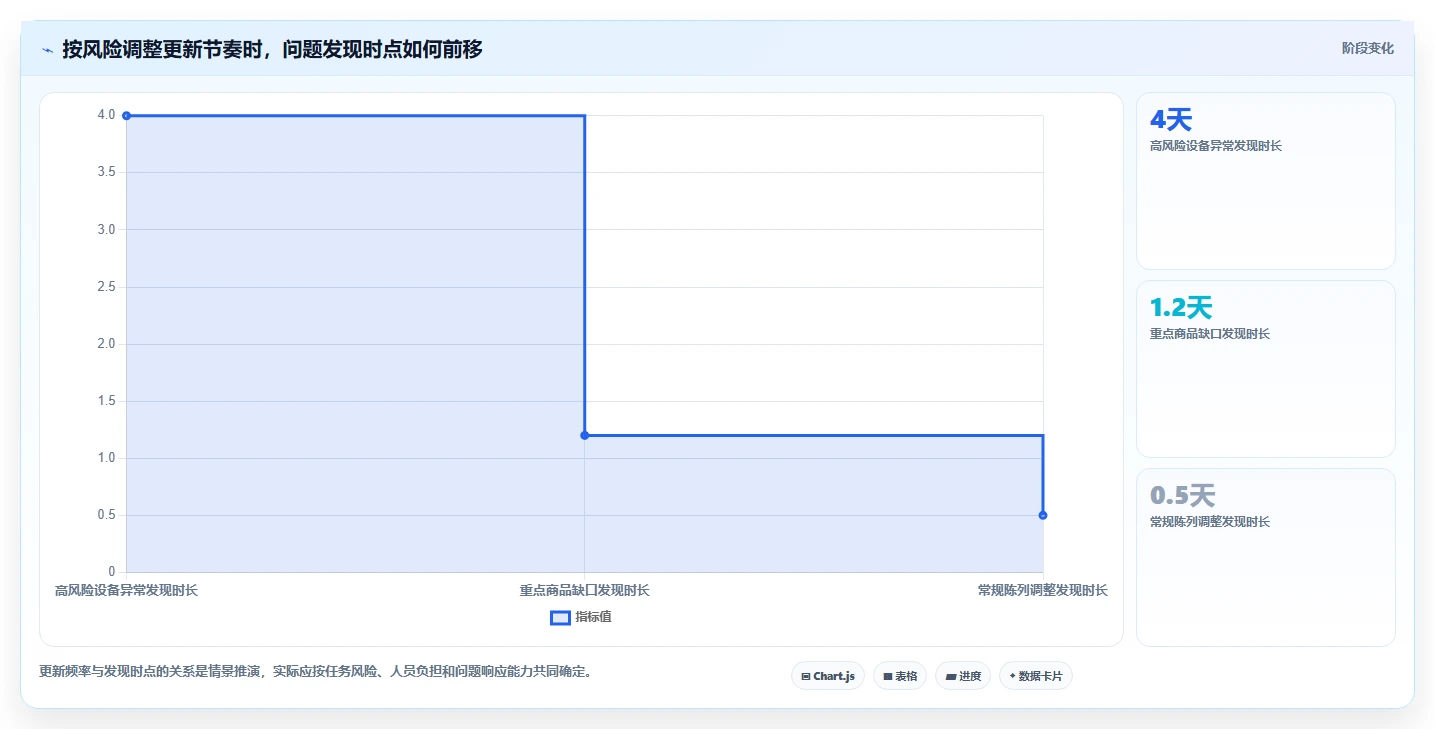Click the Chart.js chip
Image resolution: width=1435 pixels, height=729 pixels.
tap(828, 676)
